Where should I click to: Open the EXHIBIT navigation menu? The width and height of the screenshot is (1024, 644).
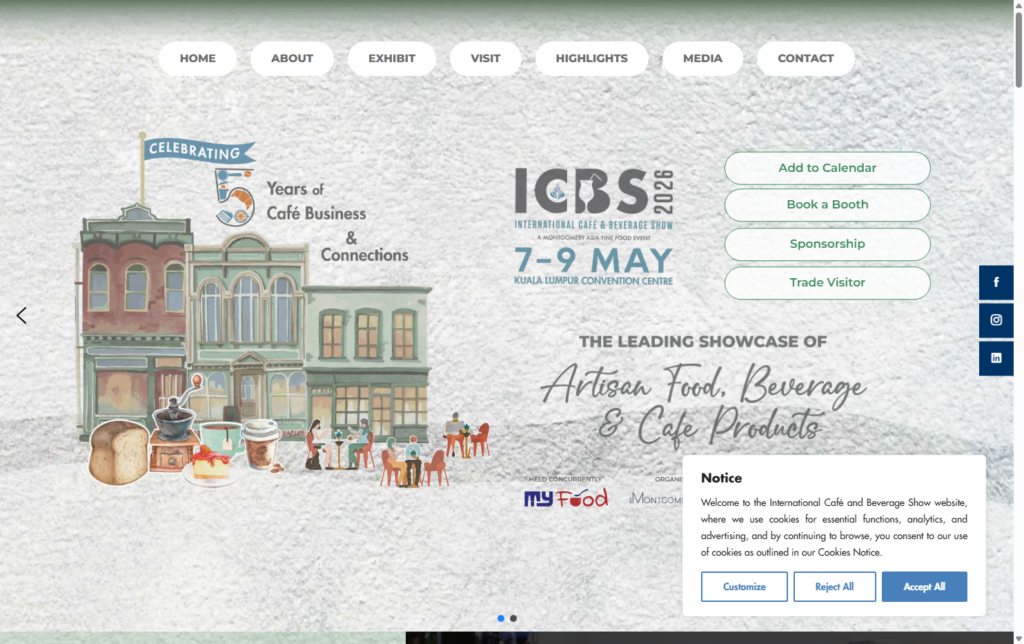click(391, 58)
